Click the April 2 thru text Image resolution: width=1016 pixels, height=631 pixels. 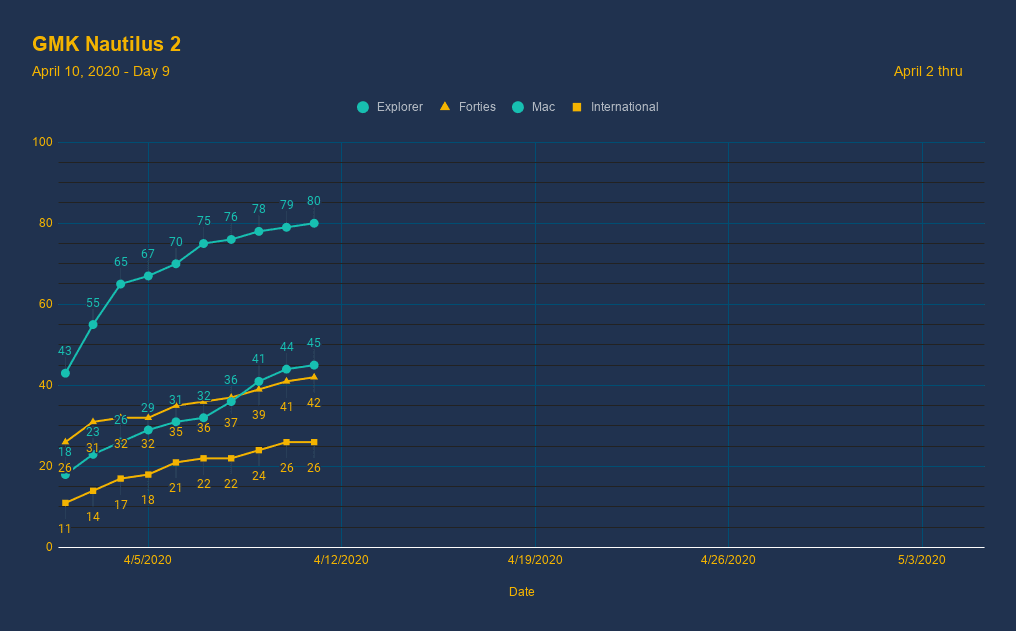927,71
